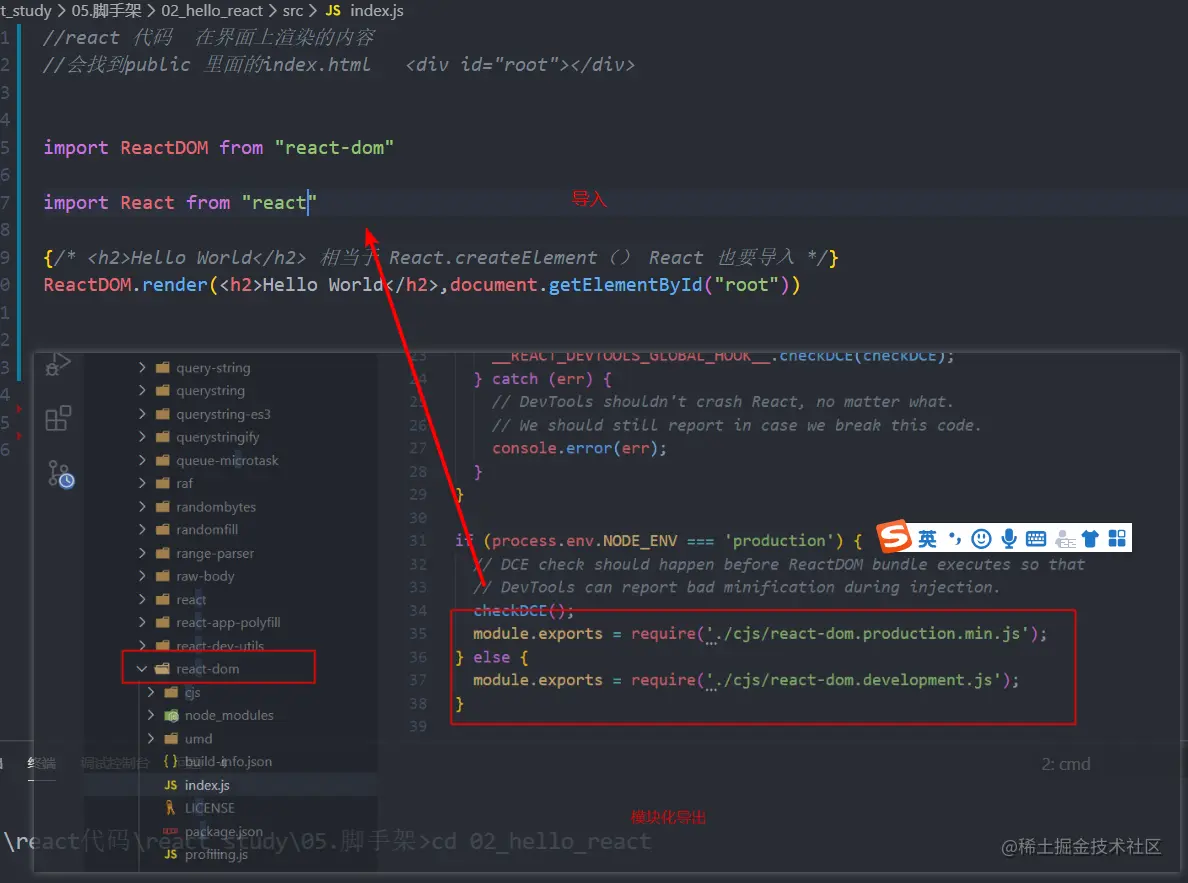Expand the query-string folder chevron
The height and width of the screenshot is (883, 1188).
[x=142, y=368]
